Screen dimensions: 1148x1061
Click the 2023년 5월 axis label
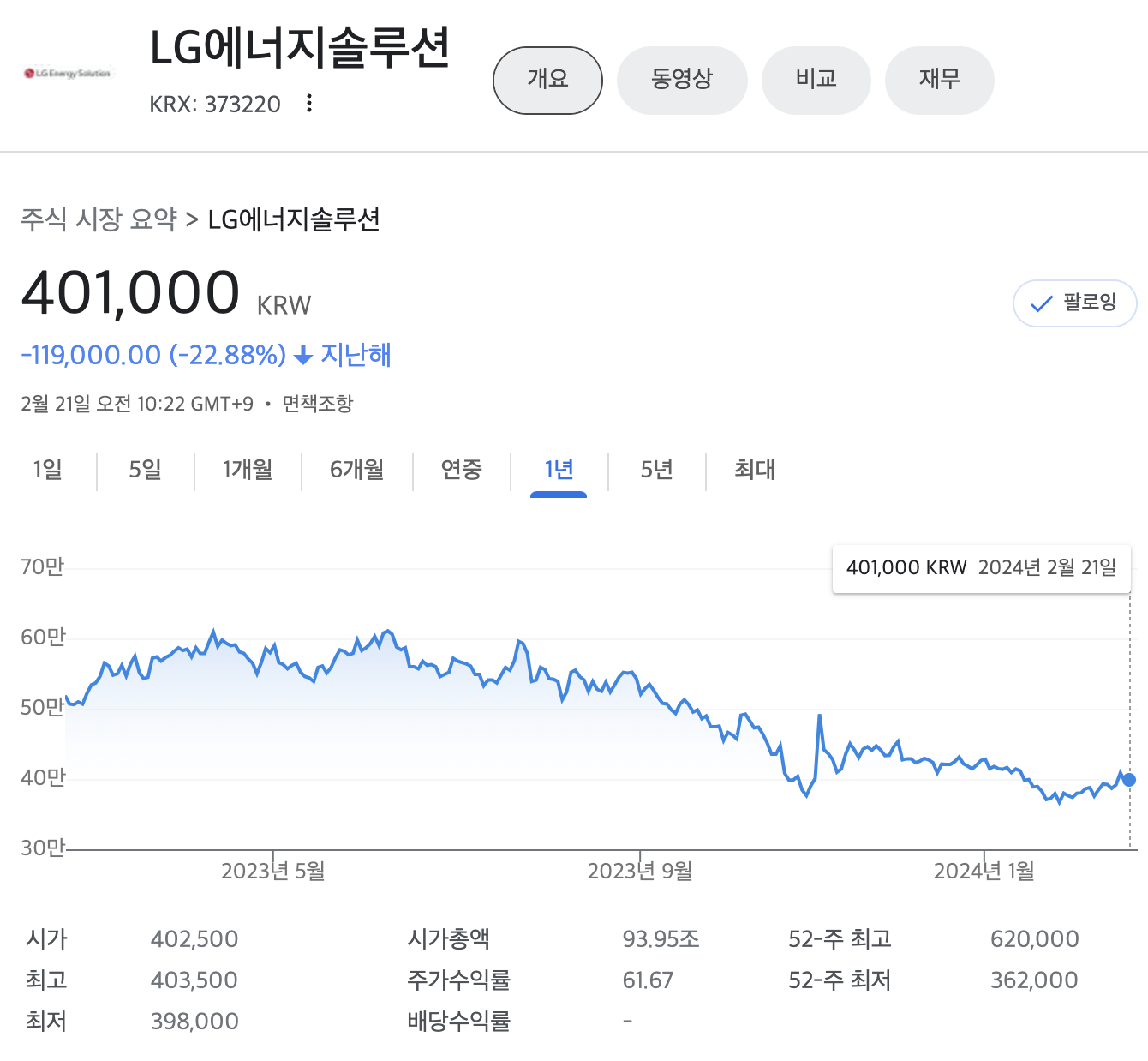273,872
